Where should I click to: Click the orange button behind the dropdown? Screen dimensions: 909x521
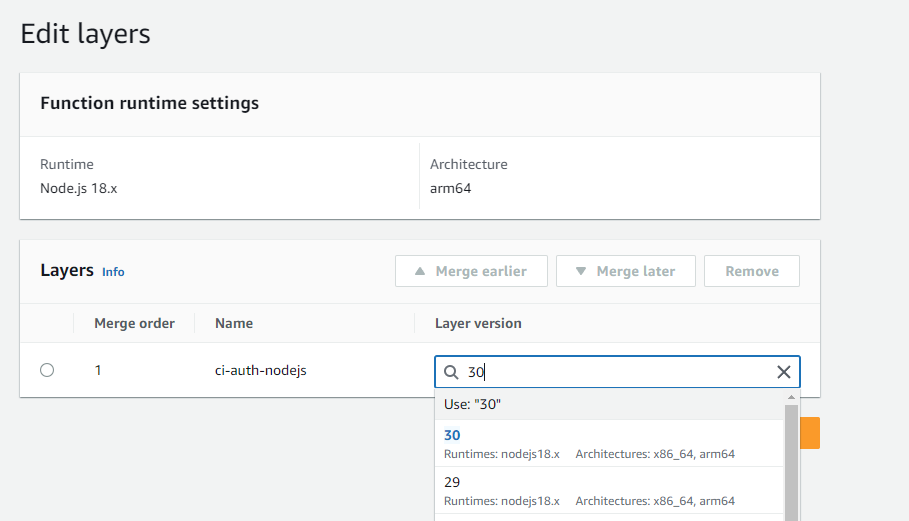[810, 433]
